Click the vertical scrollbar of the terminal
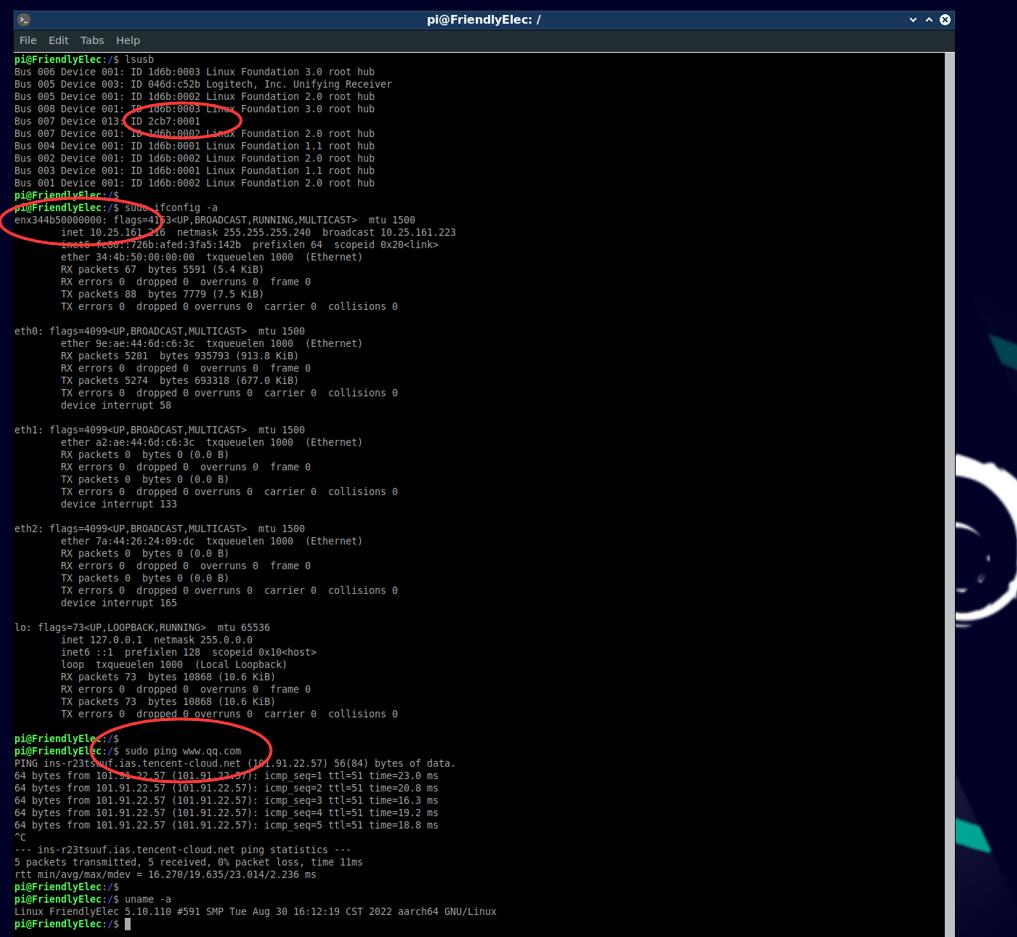 click(950, 494)
